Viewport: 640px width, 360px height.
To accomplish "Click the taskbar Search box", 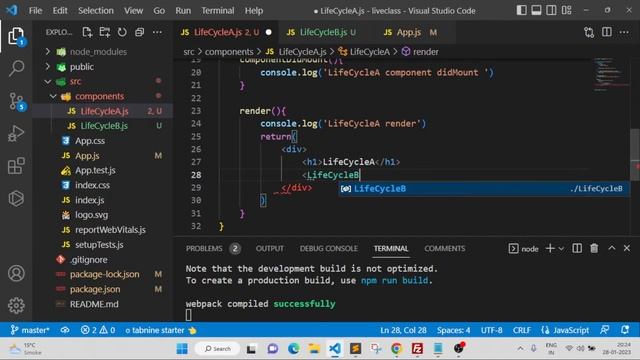I will pyautogui.click(x=218, y=349).
